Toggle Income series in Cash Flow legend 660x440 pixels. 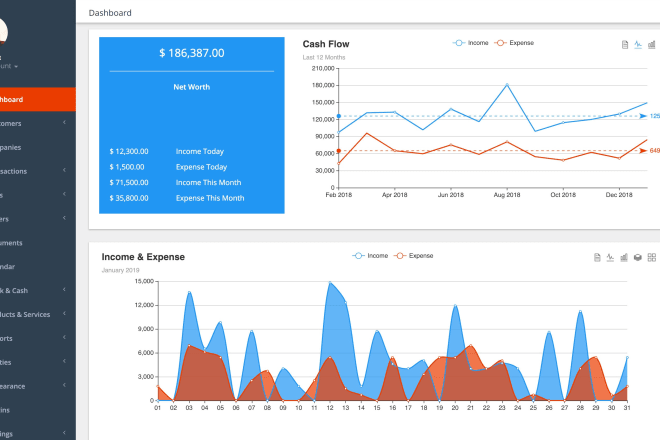[x=474, y=43]
